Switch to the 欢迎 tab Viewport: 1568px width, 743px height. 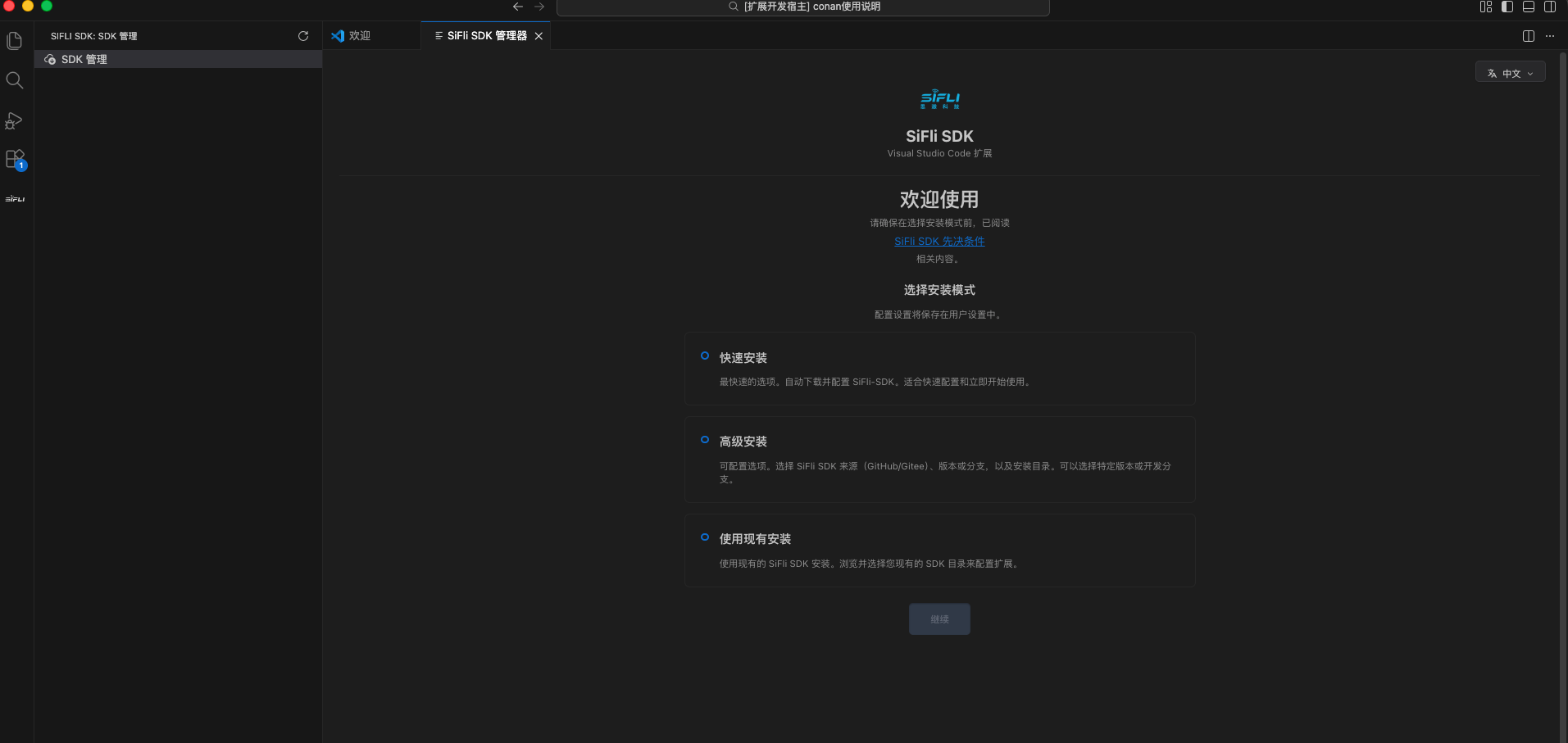359,36
